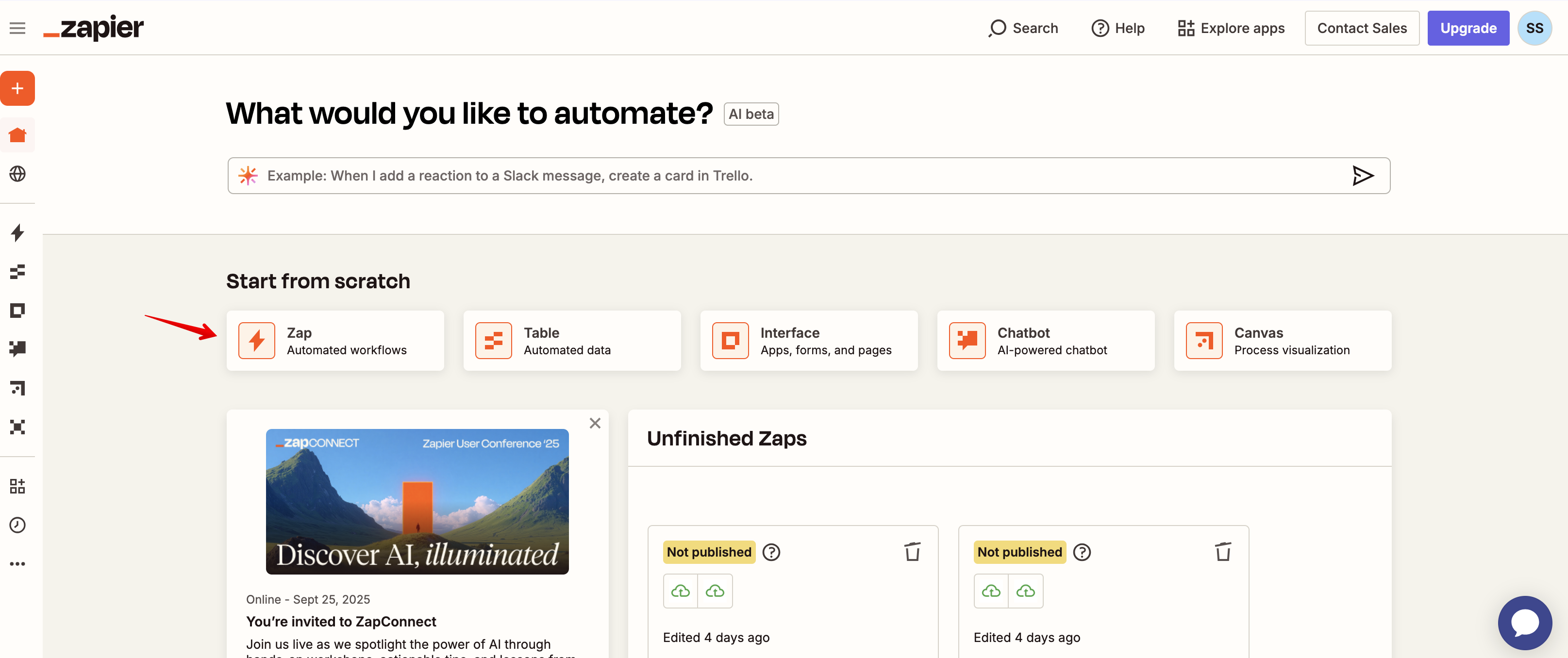Open Canvas icon in the sidebar
Image resolution: width=1568 pixels, height=658 pixels.
(17, 388)
